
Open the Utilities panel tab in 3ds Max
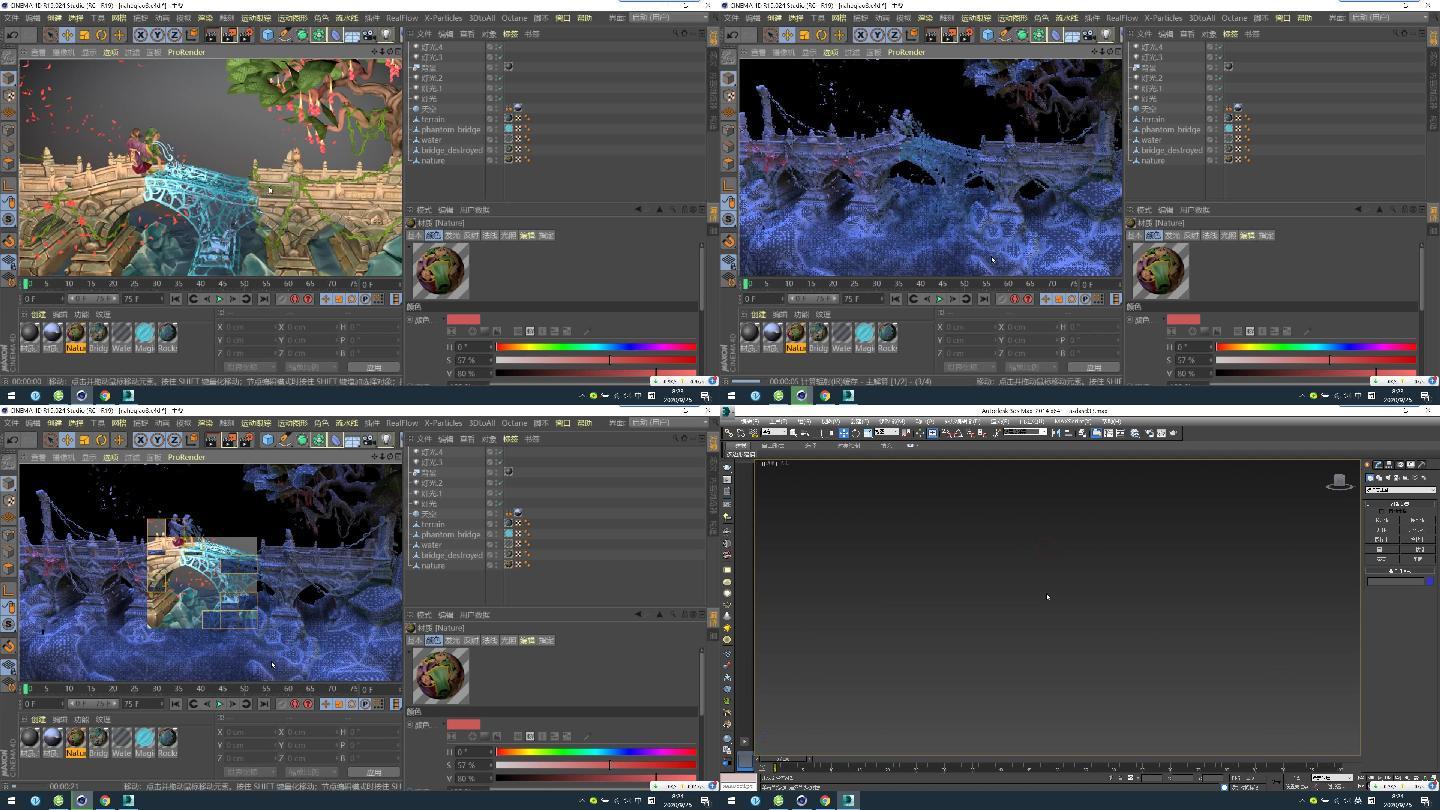1422,465
